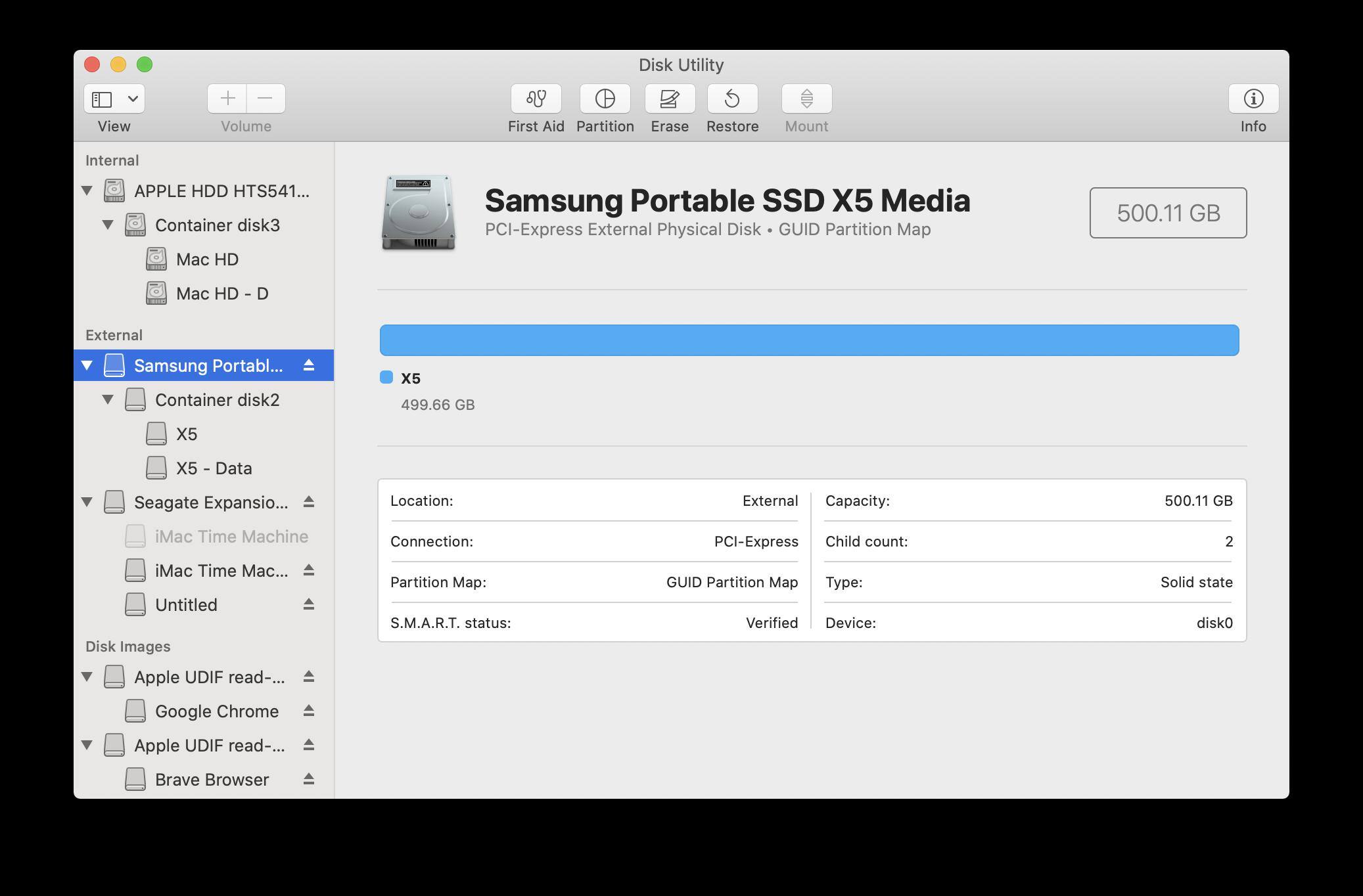Click the Restore toolbar icon

pos(732,99)
